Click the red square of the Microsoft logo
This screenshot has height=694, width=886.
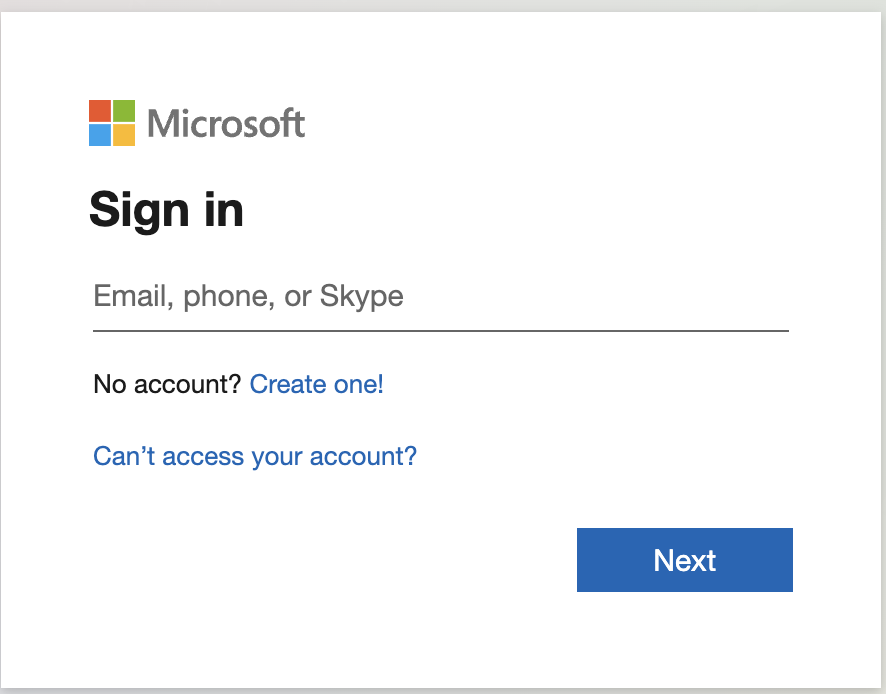coord(100,111)
